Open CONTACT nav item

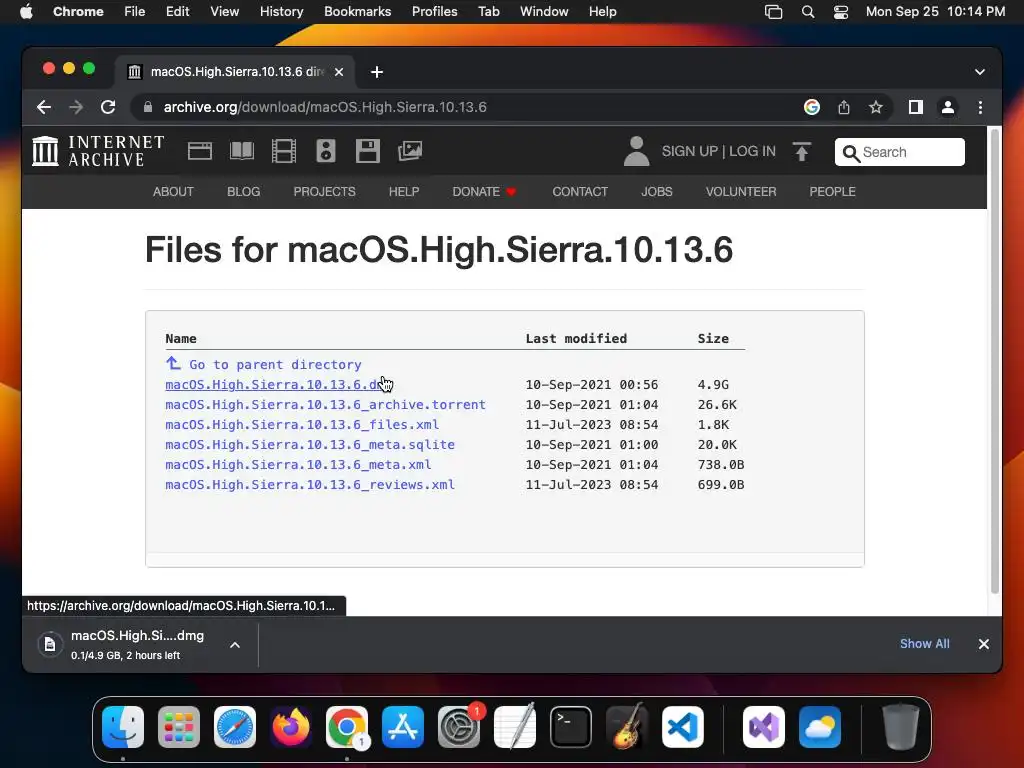[580, 191]
